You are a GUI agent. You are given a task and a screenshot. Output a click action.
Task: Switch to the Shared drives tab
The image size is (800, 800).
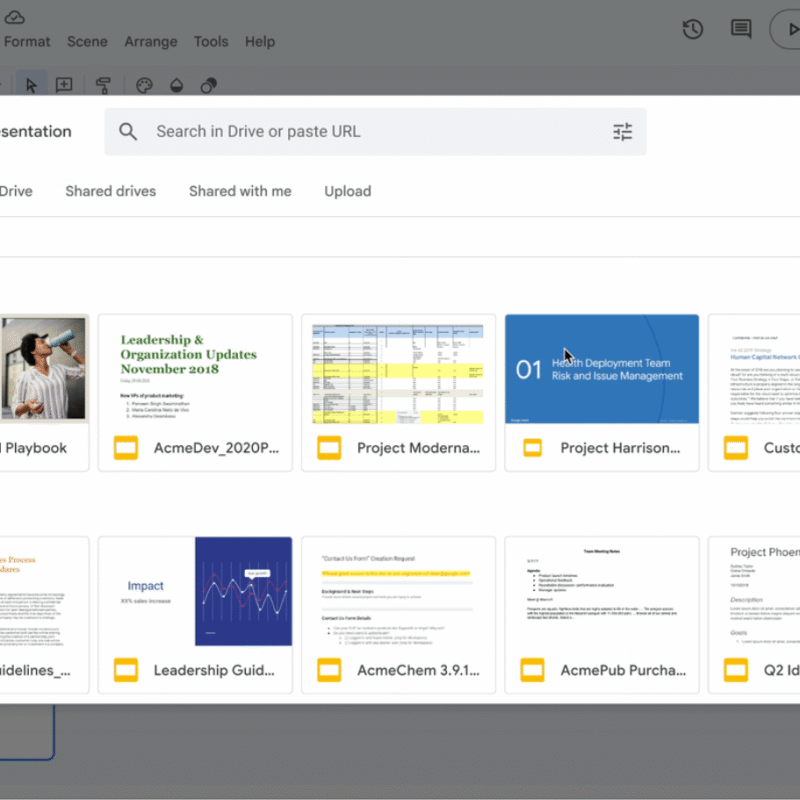110,191
